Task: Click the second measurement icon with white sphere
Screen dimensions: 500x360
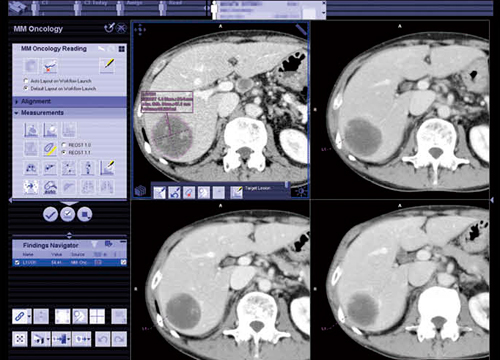Action: click(x=50, y=129)
